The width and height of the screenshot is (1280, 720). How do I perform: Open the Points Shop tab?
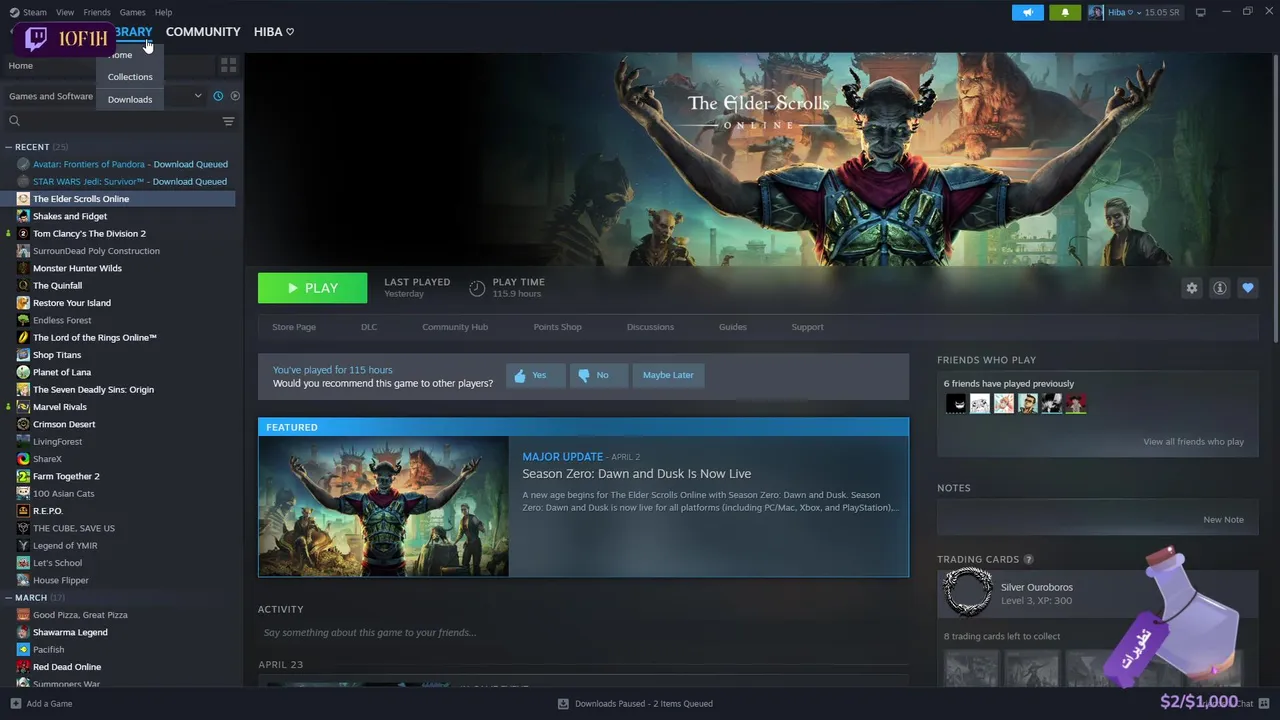coord(557,327)
